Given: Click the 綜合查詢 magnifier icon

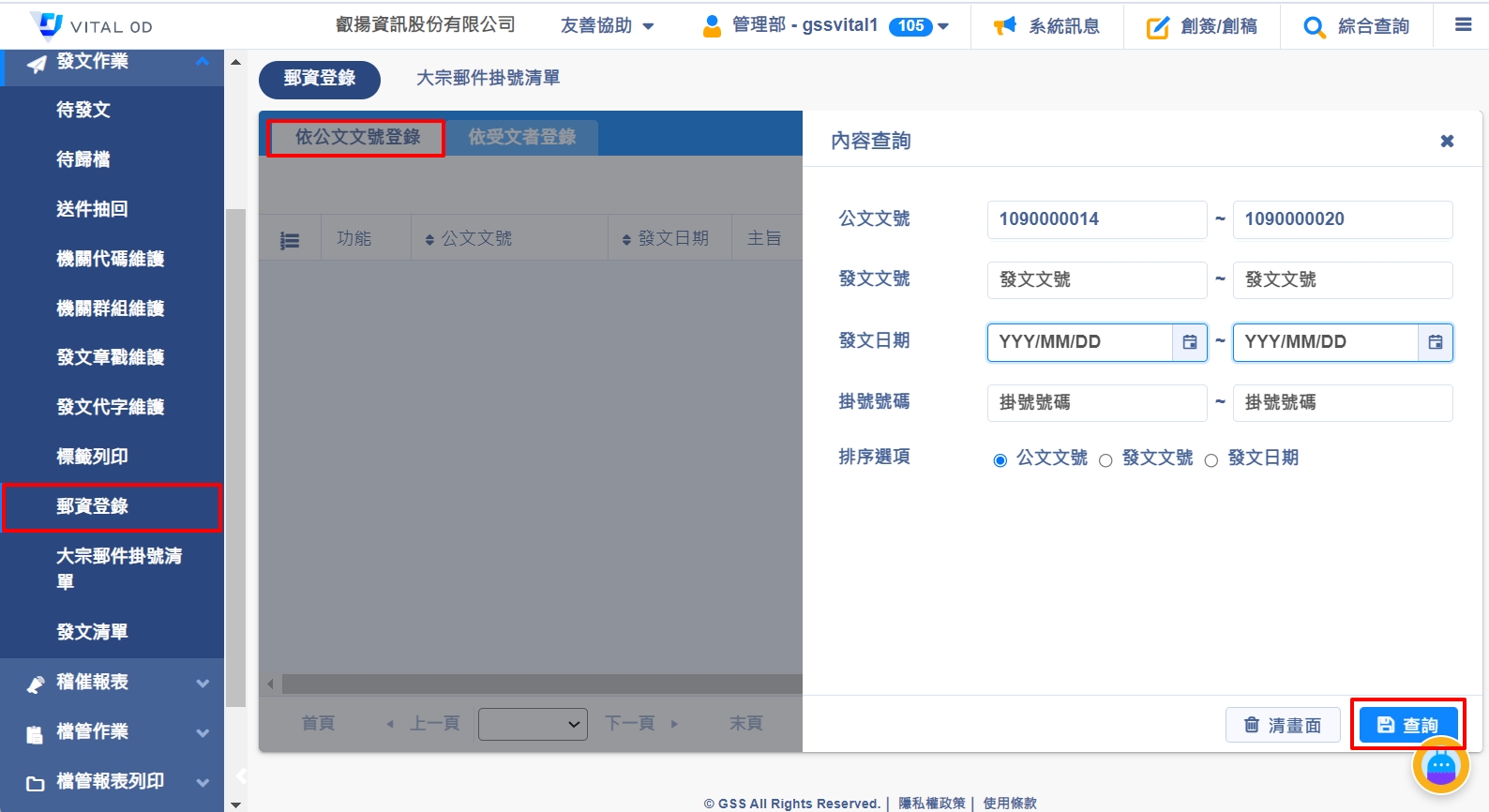Looking at the screenshot, I should [x=1314, y=27].
